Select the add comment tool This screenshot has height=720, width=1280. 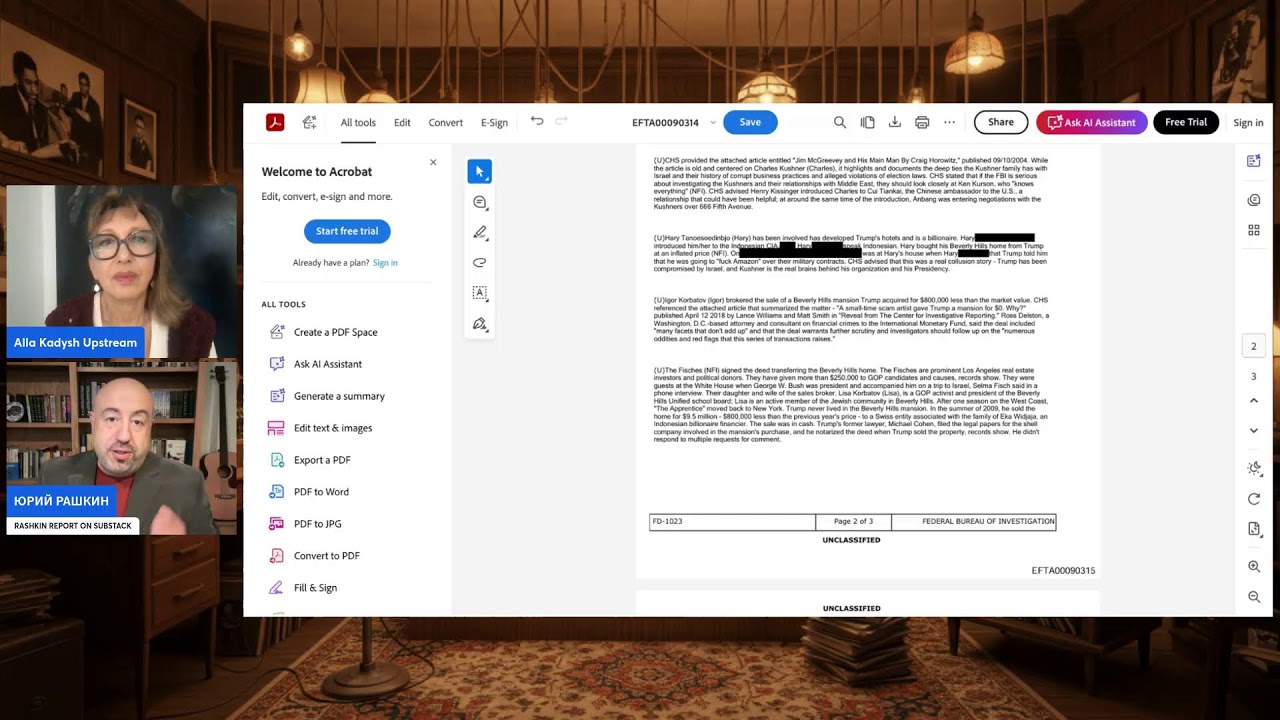click(479, 202)
